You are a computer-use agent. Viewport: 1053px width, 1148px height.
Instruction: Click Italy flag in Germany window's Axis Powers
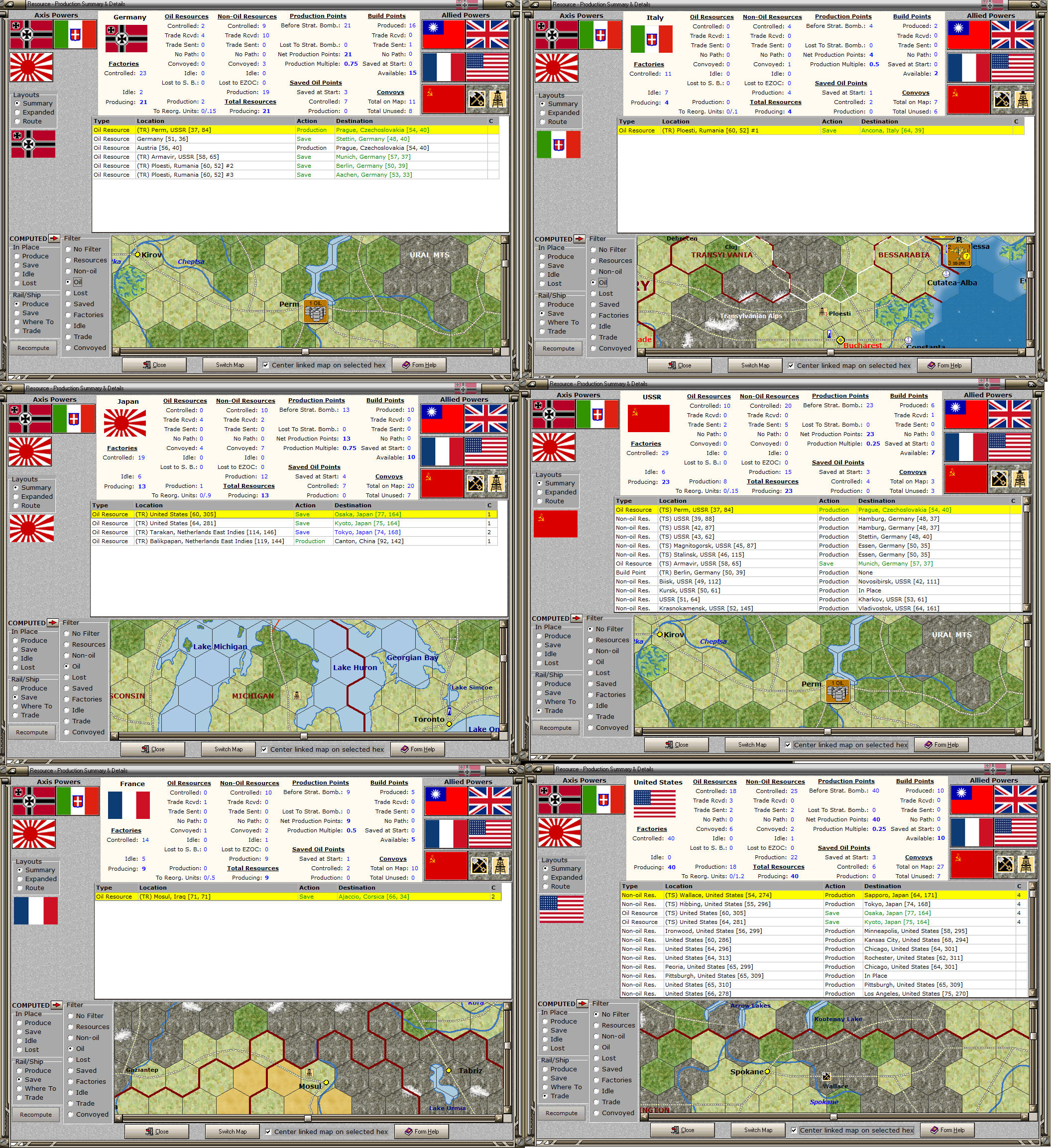pos(75,35)
